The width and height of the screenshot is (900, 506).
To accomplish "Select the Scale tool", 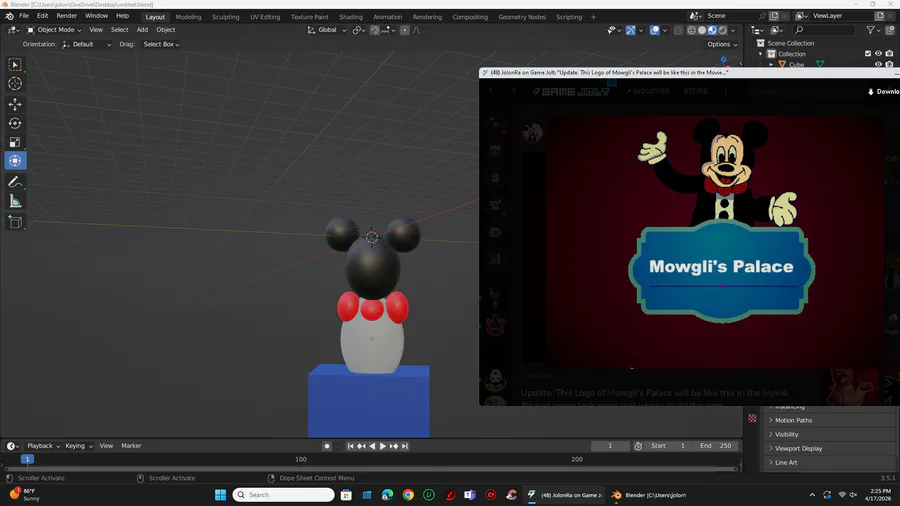I will click(x=15, y=142).
